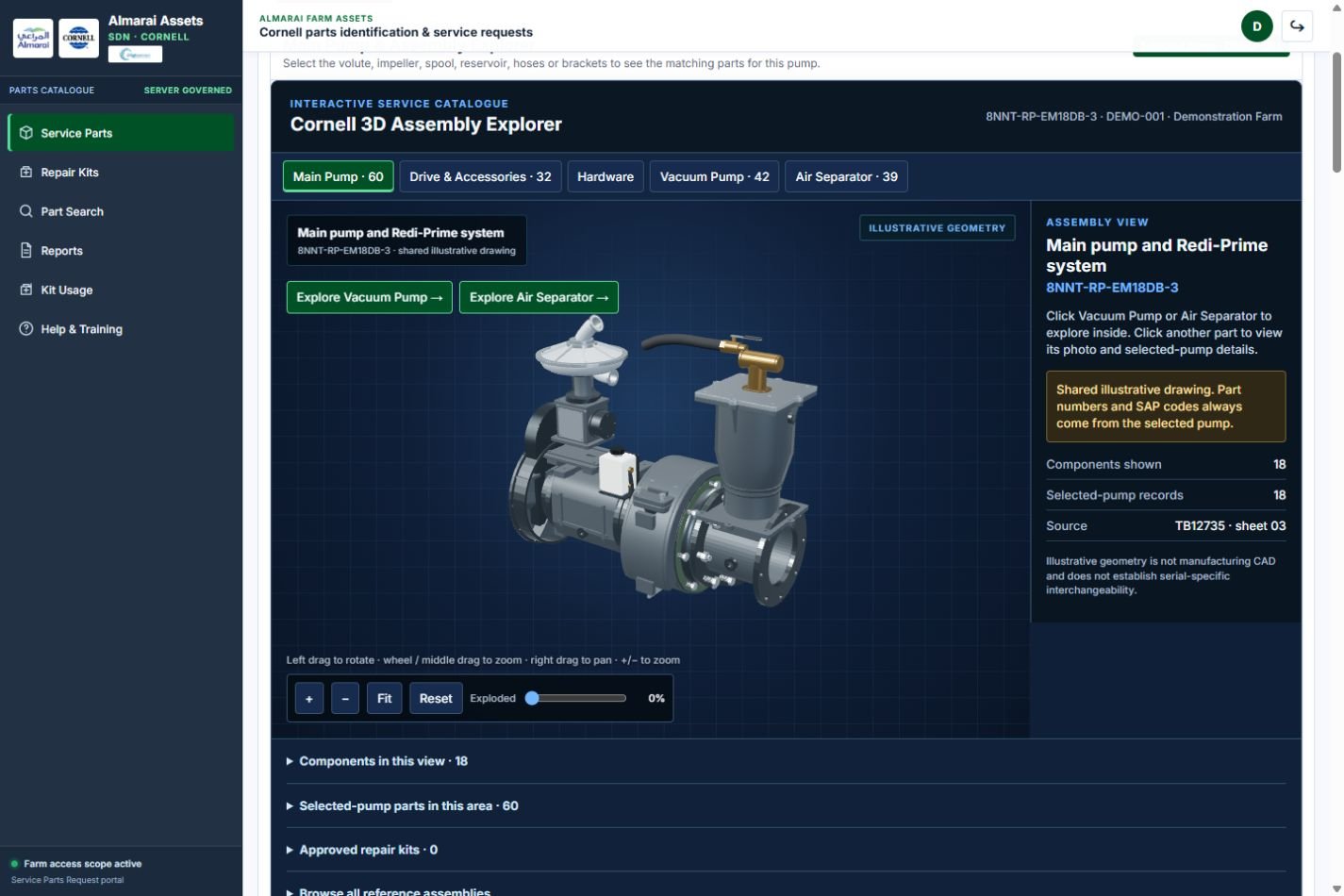The image size is (1344, 896).
Task: Switch to Air Separator · 39 tab
Action: 846,176
